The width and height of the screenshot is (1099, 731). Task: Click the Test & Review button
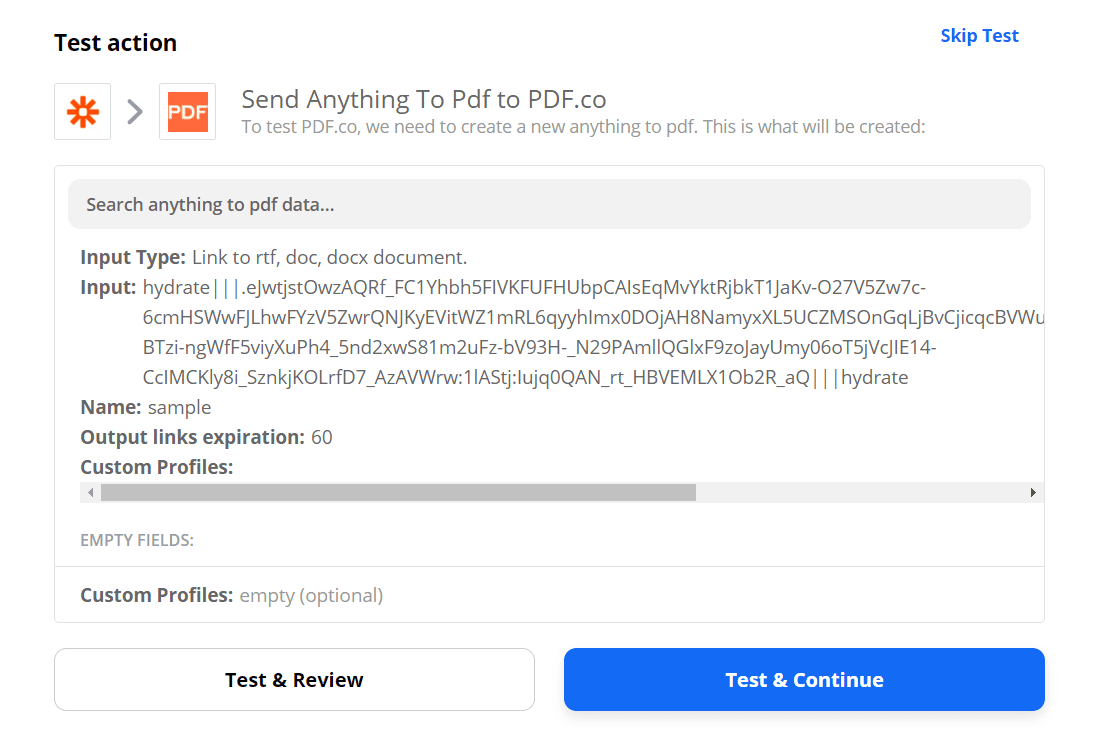tap(294, 679)
